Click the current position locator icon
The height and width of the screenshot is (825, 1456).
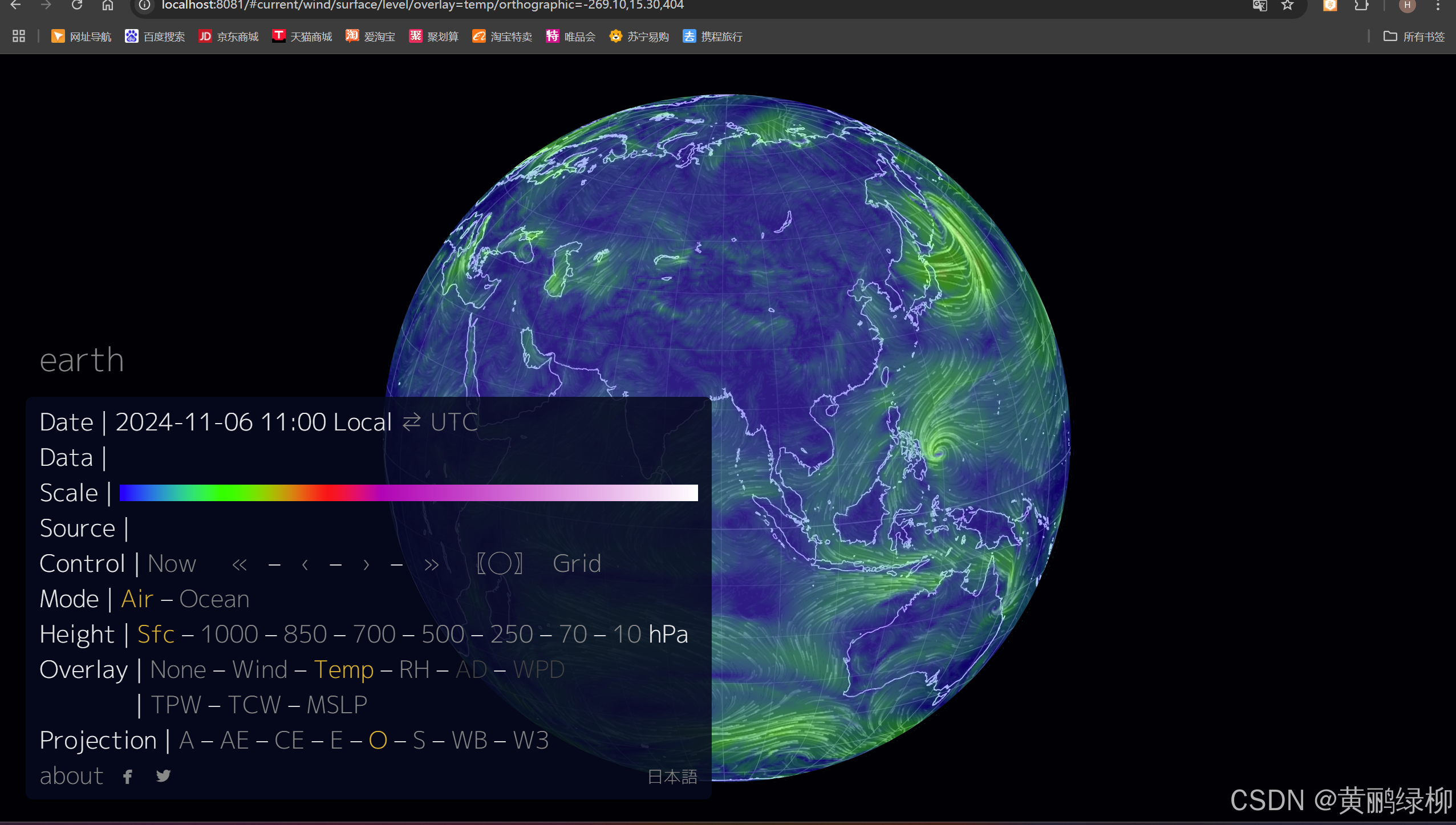(500, 564)
